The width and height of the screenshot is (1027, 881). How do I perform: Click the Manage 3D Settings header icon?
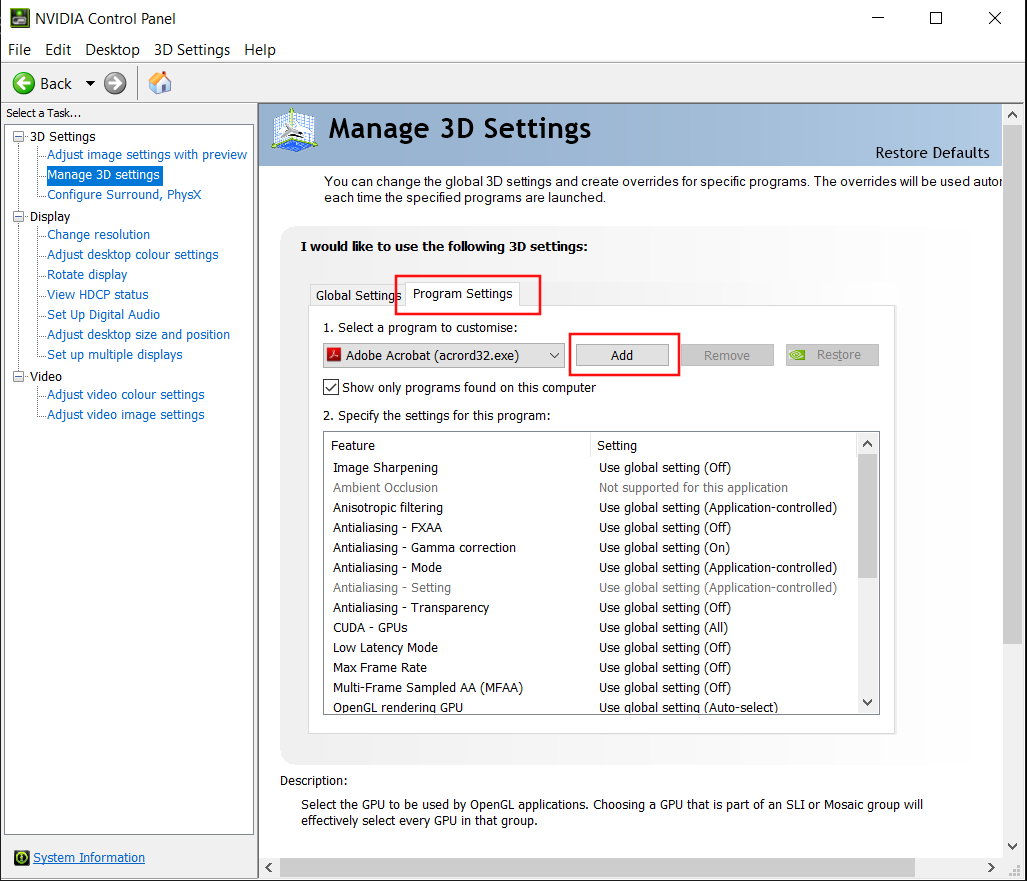click(x=294, y=130)
